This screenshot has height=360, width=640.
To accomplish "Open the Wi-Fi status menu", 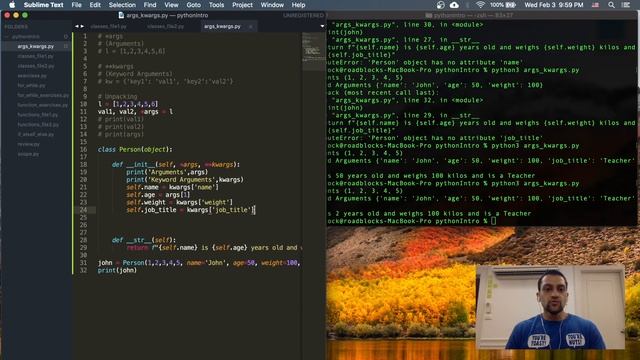I will tap(480, 5).
